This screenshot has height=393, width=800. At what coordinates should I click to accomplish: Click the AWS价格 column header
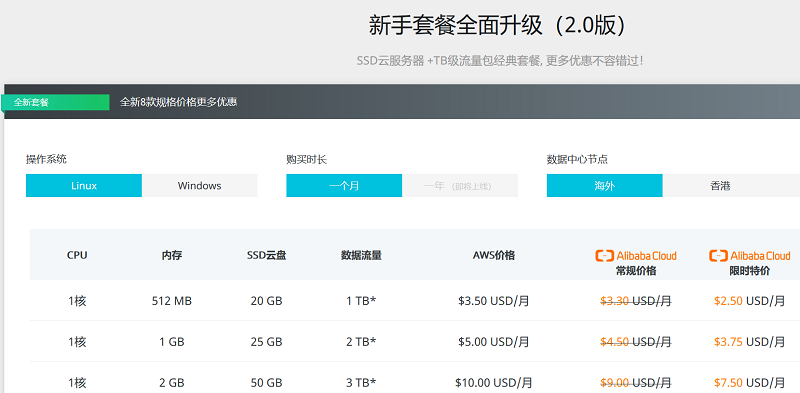pos(494,255)
